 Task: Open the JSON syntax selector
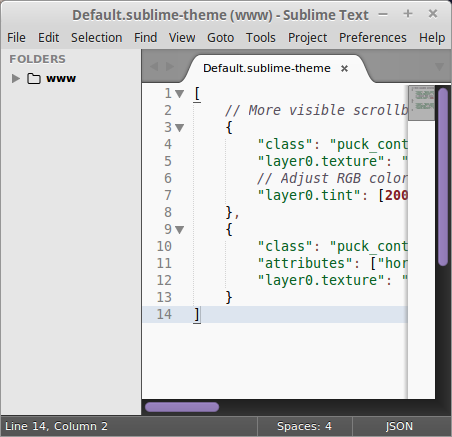(399, 426)
